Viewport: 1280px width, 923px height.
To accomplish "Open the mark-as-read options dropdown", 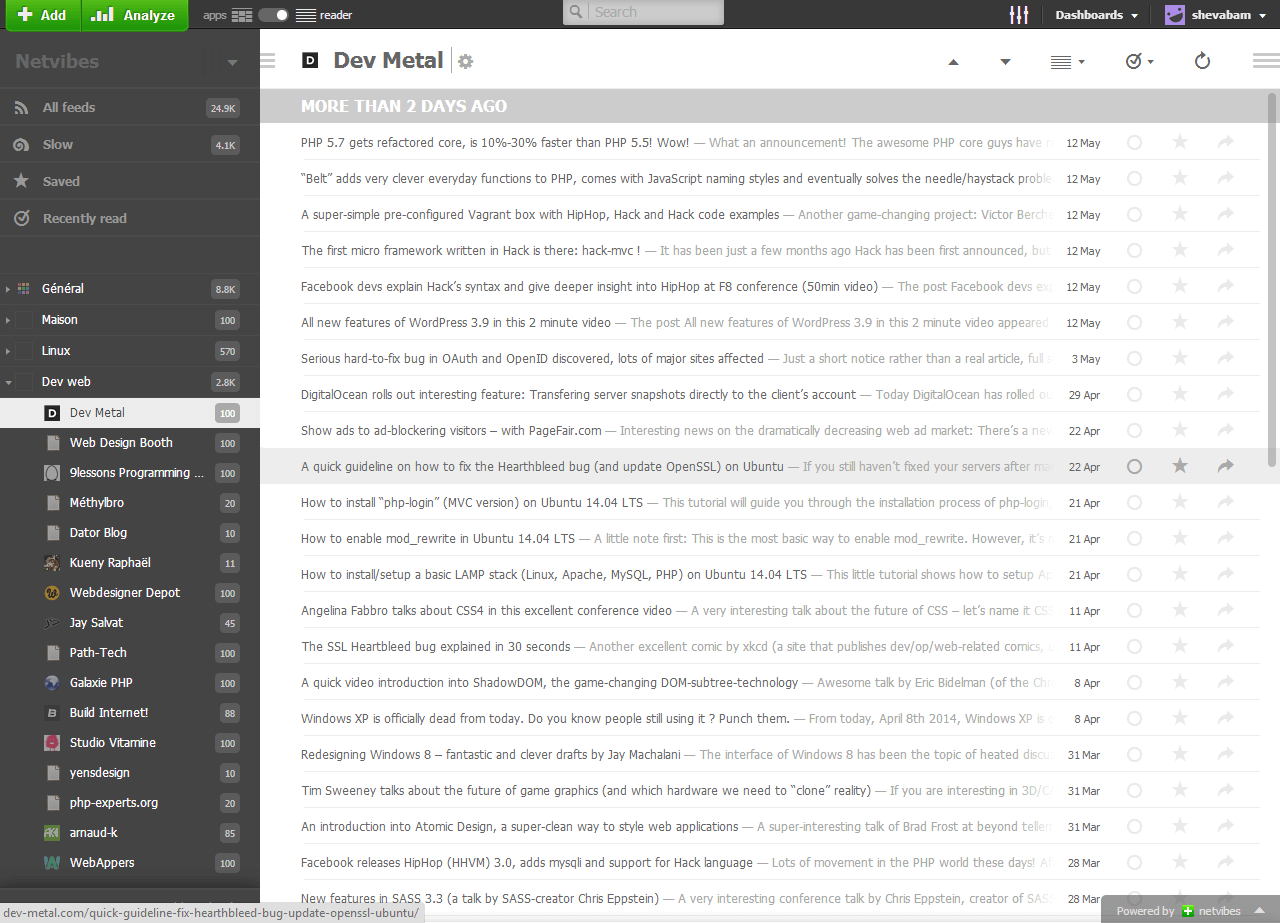I will coord(1140,61).
